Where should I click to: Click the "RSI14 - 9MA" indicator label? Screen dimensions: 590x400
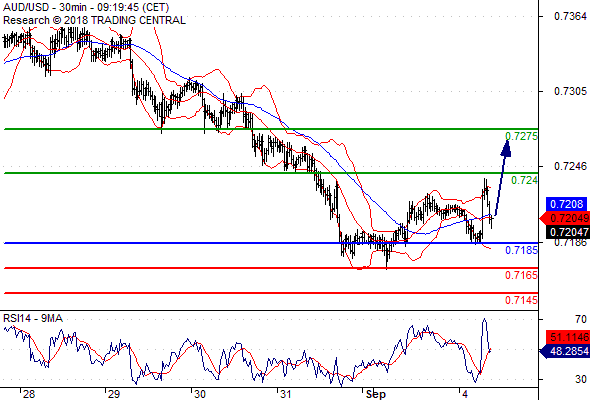pos(33,318)
